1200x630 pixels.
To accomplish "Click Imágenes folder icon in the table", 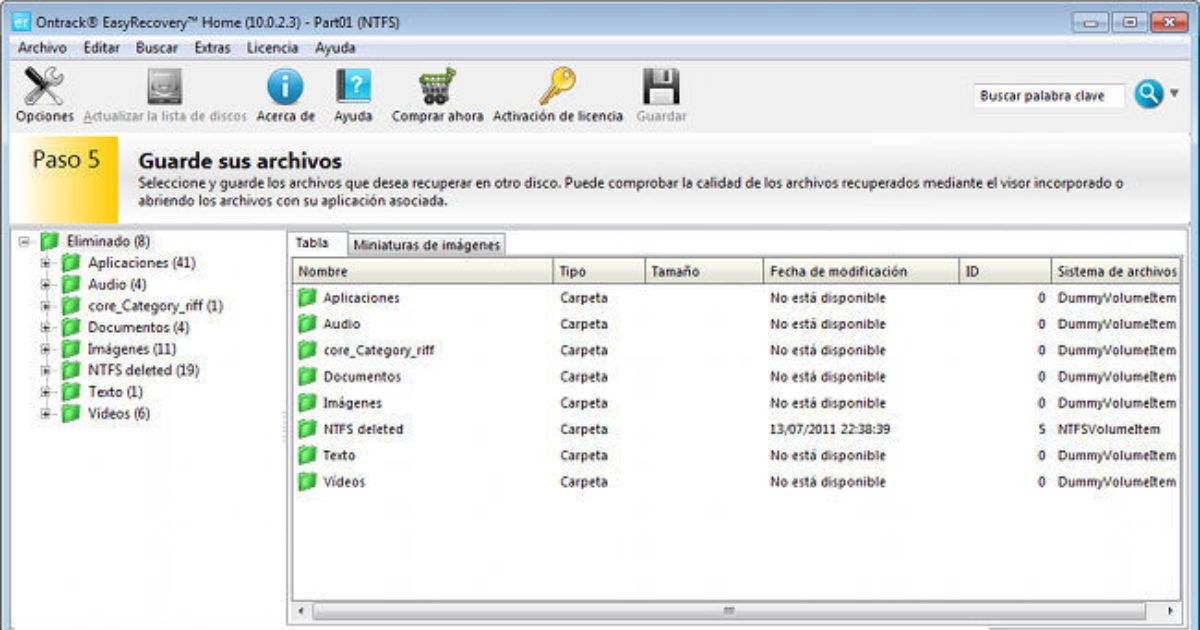I will [307, 403].
